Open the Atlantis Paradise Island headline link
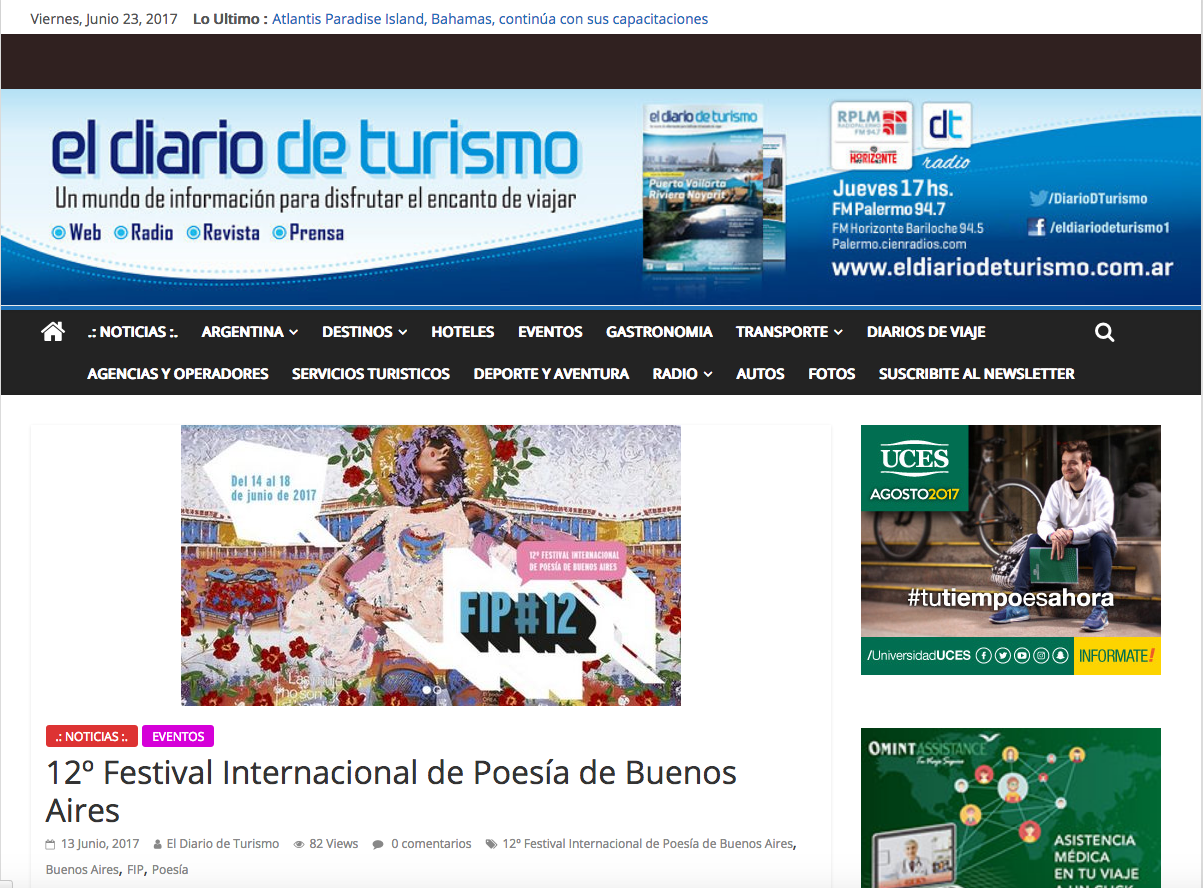 click(490, 19)
